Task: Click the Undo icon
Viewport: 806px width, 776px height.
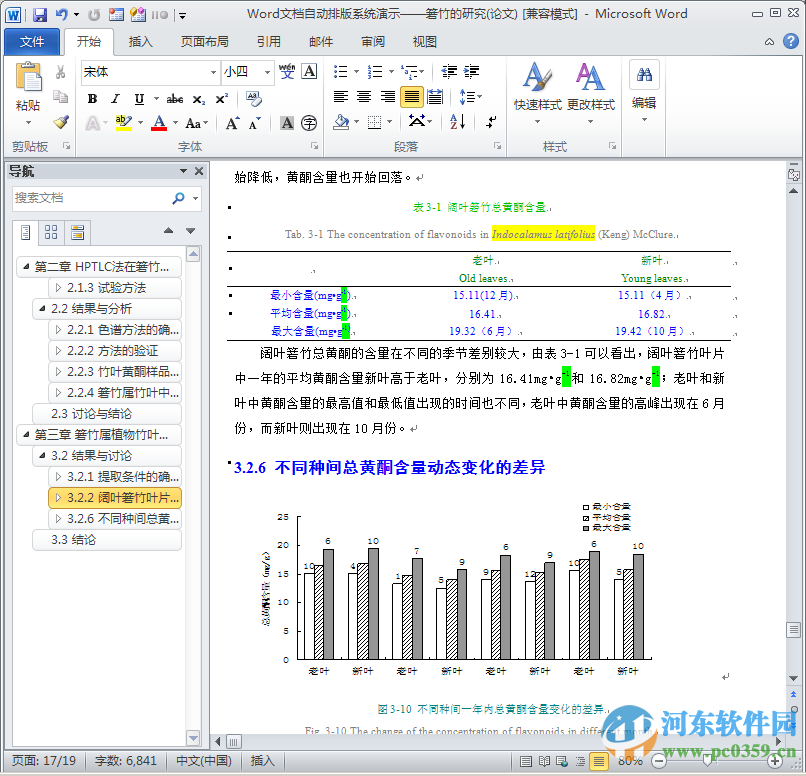Action: (62, 12)
